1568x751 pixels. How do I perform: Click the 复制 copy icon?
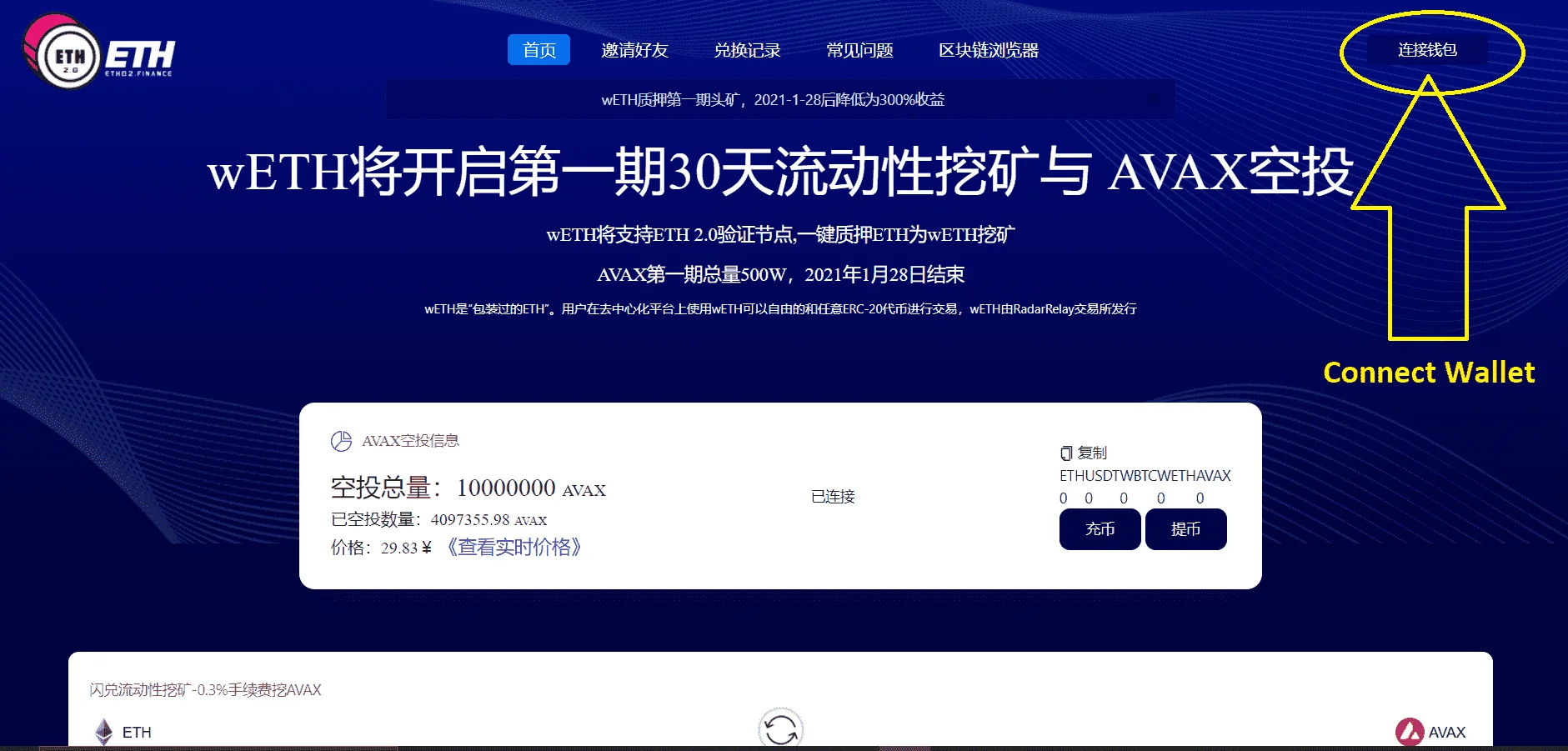point(1066,453)
